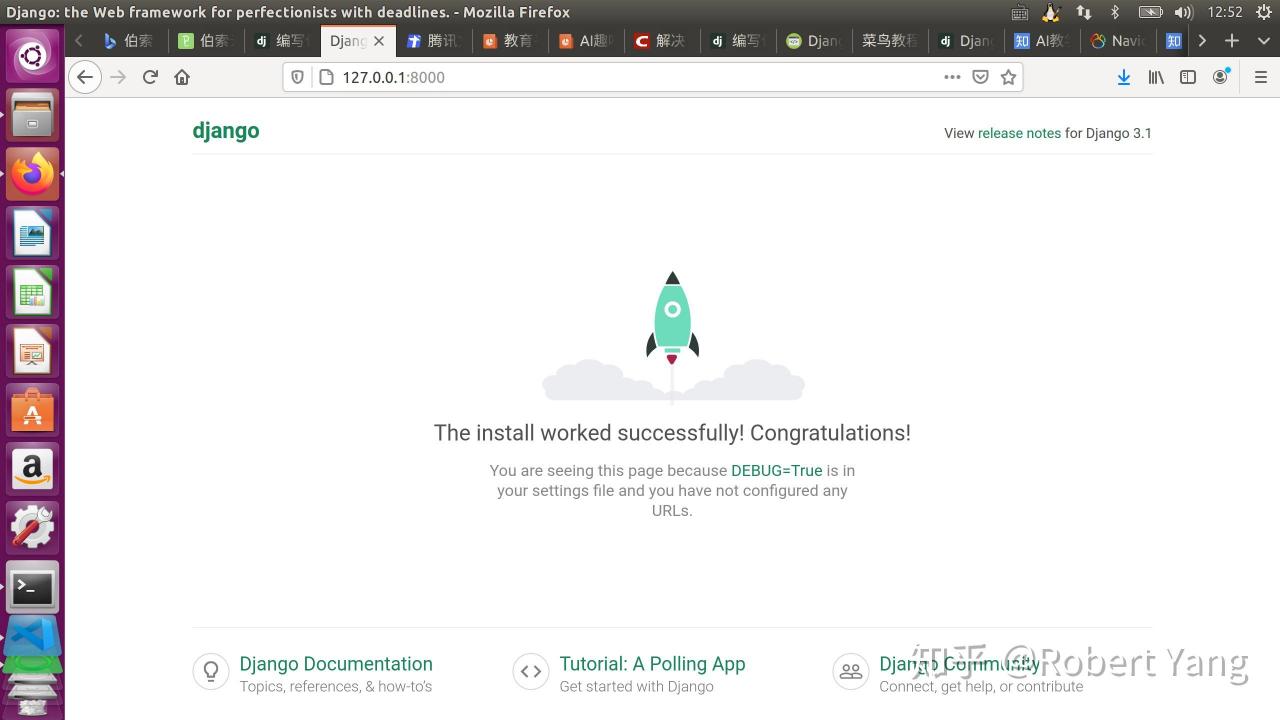Open the battery status indicator
Screen dimensions: 1280x720
[1150, 12]
